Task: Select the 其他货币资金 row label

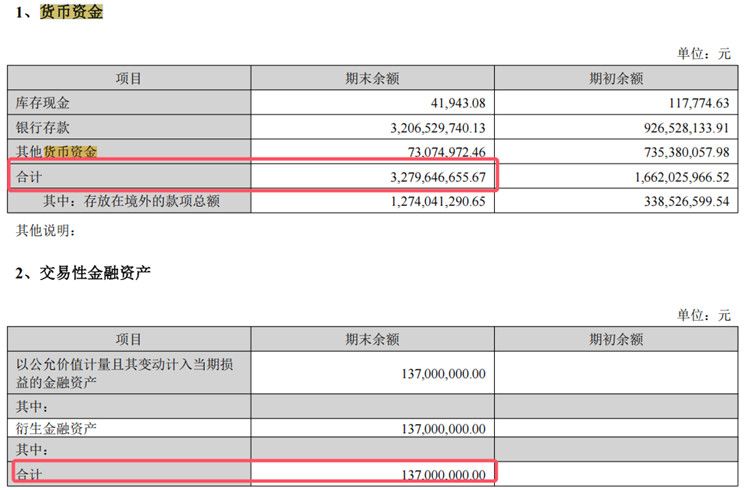Action: [x=57, y=152]
